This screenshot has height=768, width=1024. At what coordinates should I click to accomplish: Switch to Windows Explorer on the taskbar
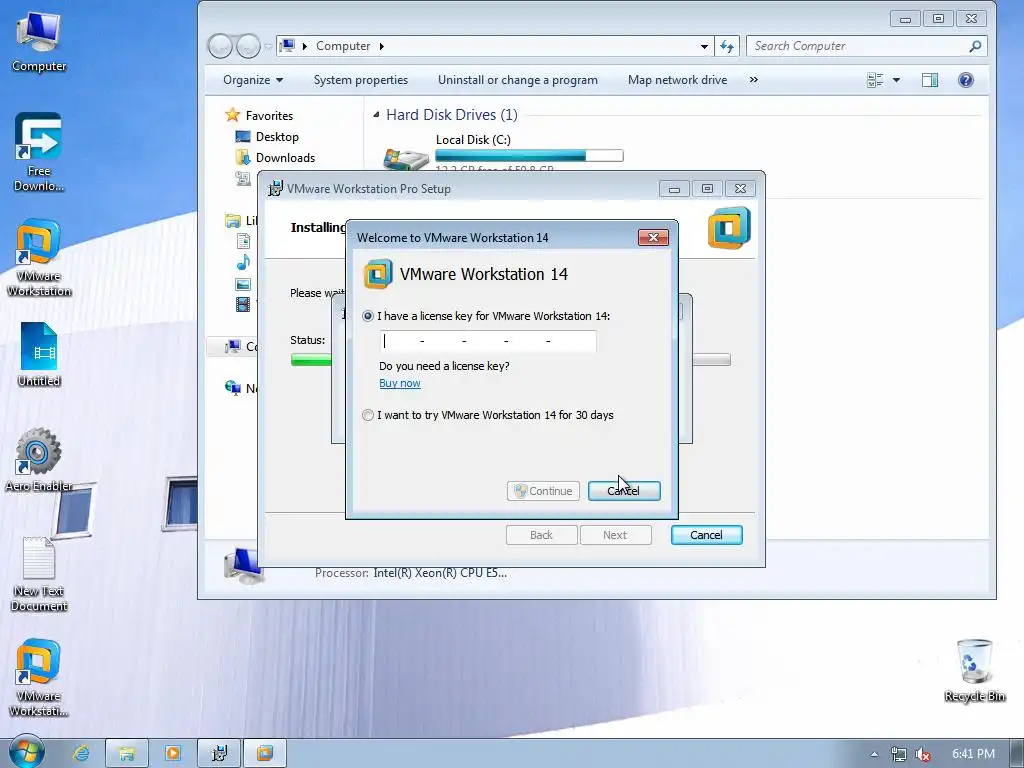tap(127, 753)
